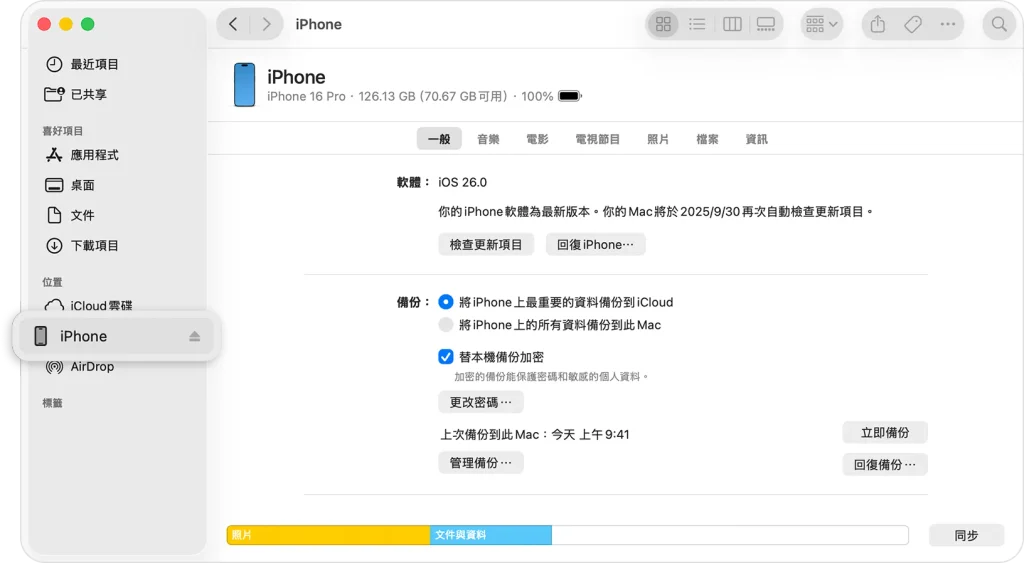The height and width of the screenshot is (563, 1024).
Task: Switch to the 照片 tab
Action: click(658, 139)
